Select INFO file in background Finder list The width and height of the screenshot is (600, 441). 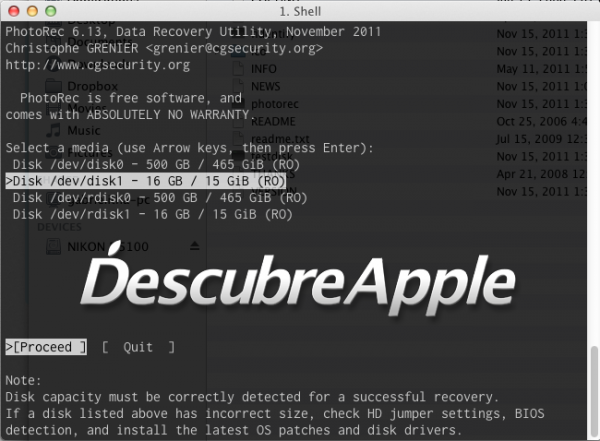point(264,69)
